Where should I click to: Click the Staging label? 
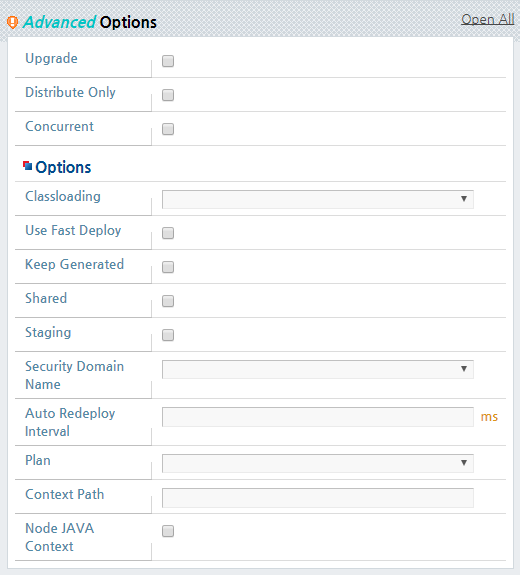tap(48, 333)
